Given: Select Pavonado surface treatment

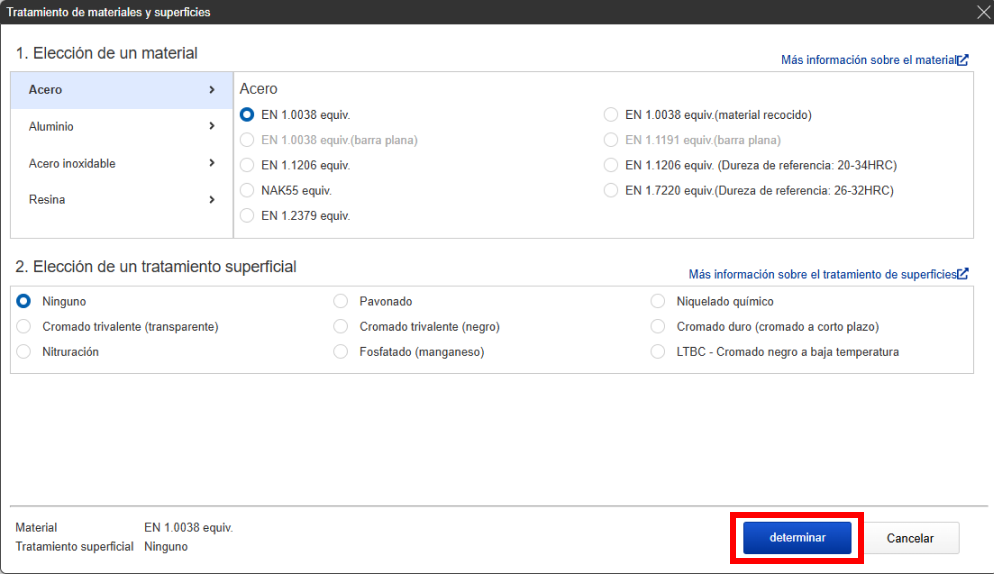Looking at the screenshot, I should point(341,301).
